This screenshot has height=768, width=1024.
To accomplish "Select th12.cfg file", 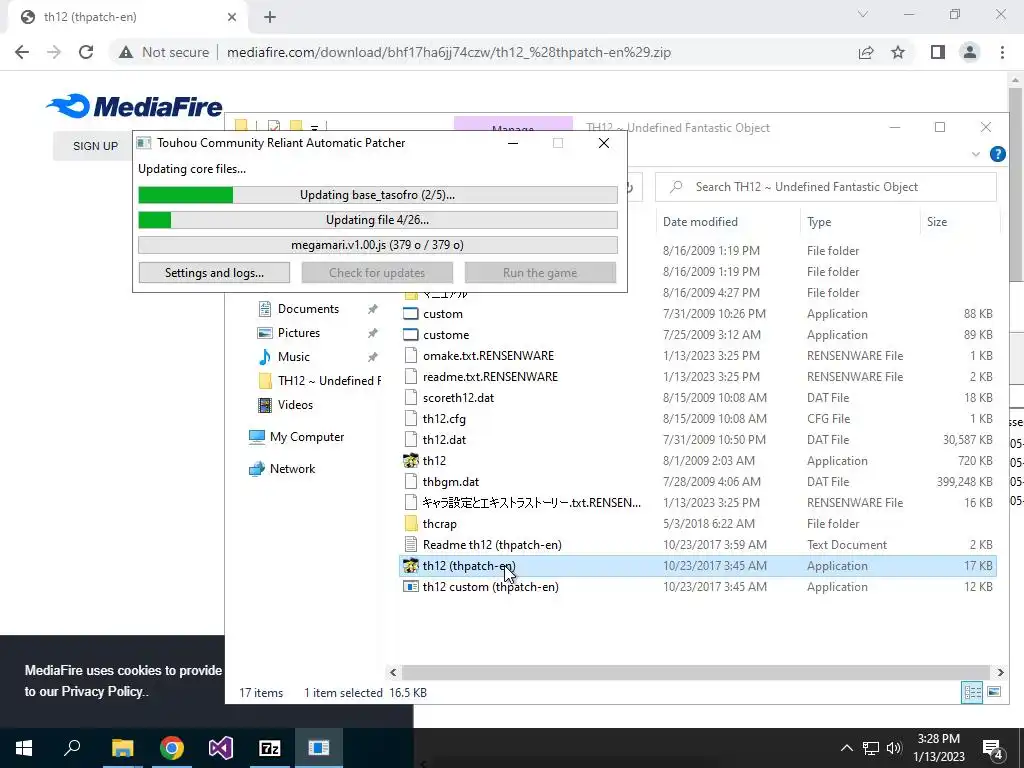I will point(444,419).
